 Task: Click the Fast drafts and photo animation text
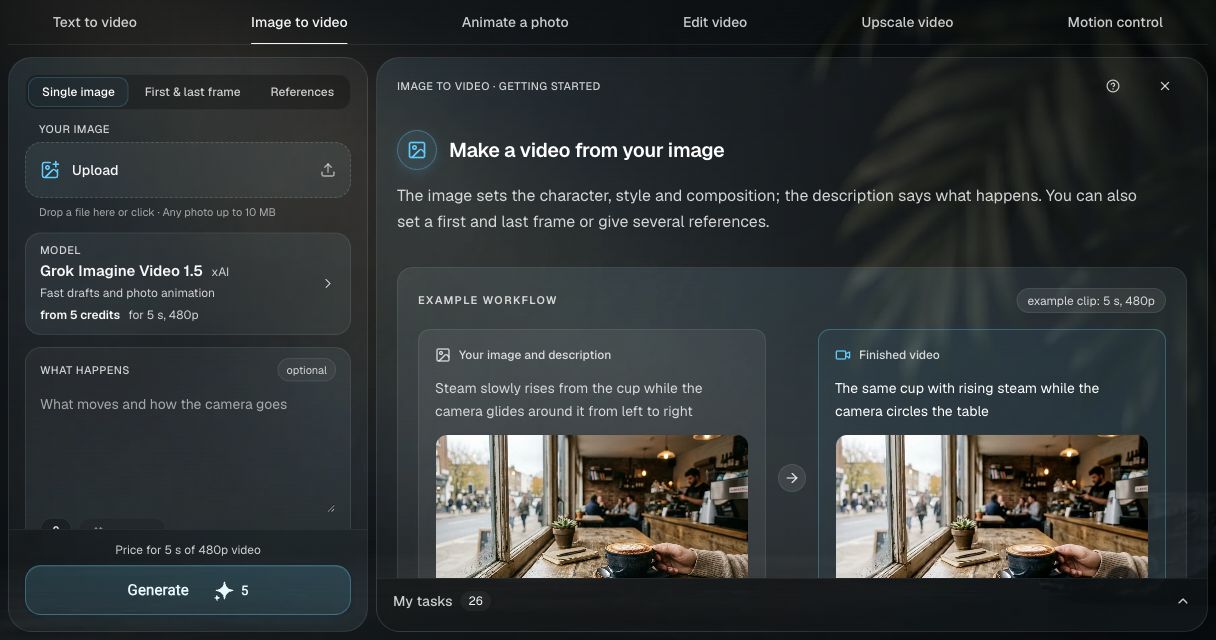pyautogui.click(x=127, y=293)
